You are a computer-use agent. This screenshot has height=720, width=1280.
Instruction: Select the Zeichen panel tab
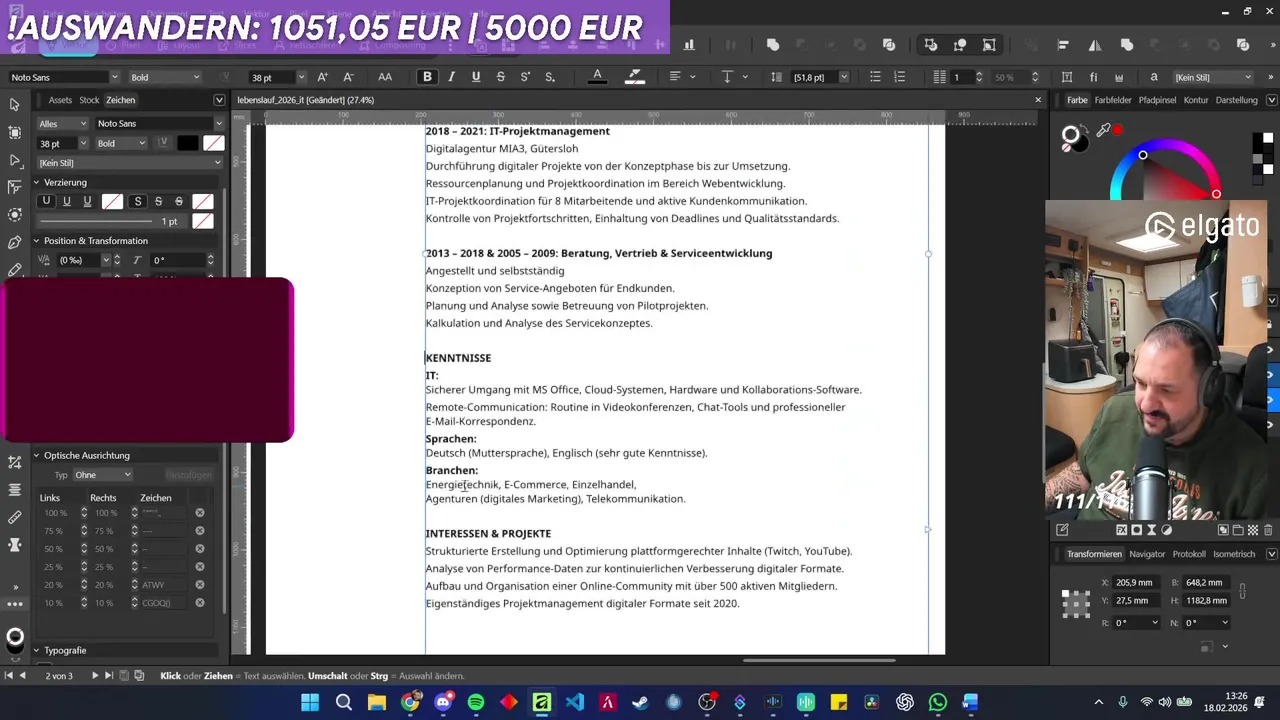120,100
